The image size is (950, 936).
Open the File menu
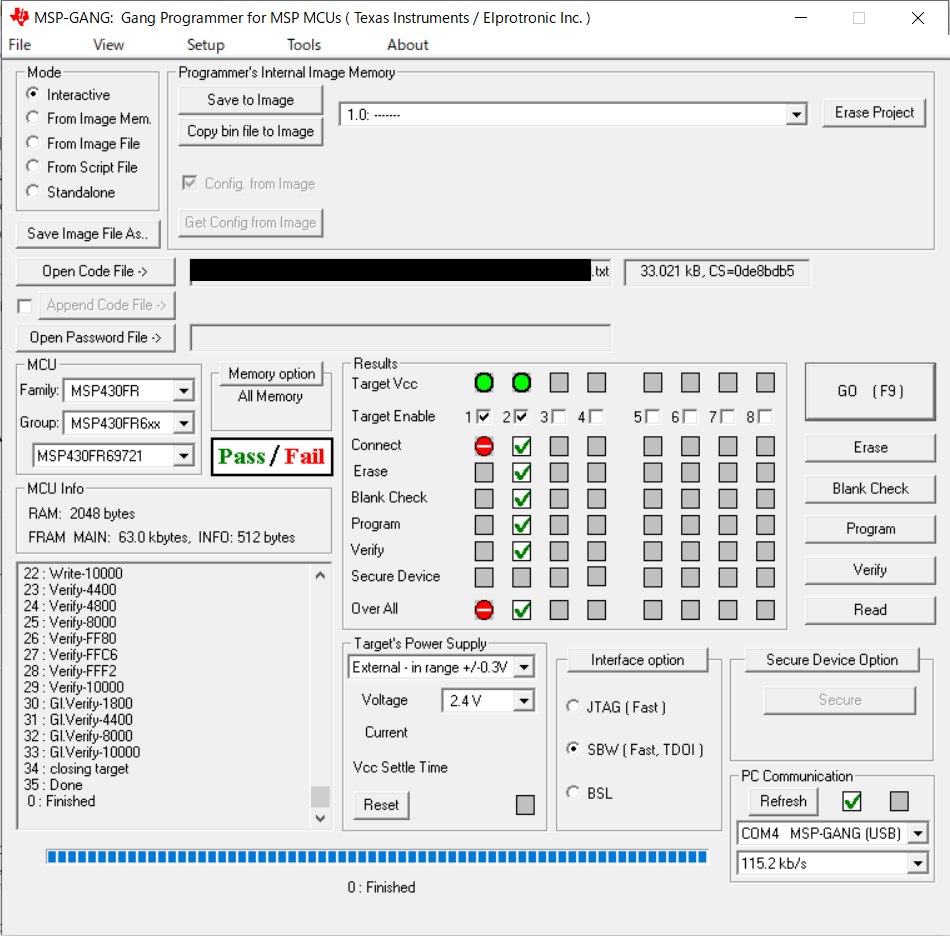coord(19,45)
